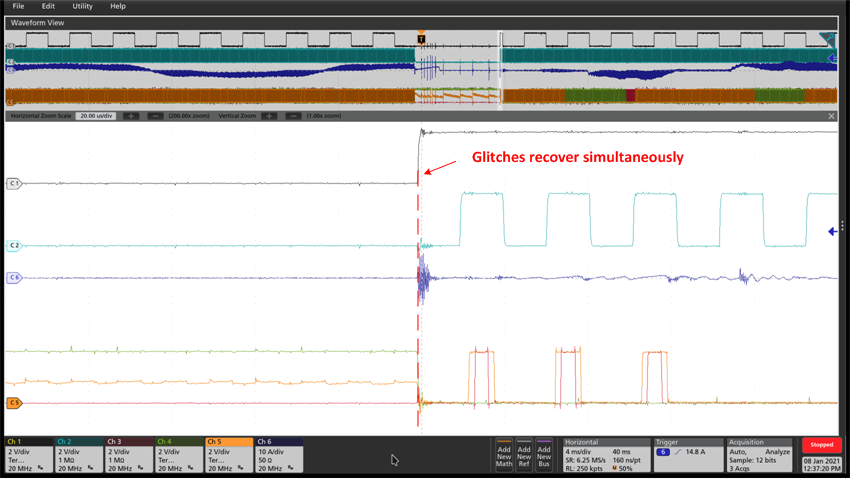
Task: Click the Ch 1 bandwidth limit icon
Action: coord(41,468)
